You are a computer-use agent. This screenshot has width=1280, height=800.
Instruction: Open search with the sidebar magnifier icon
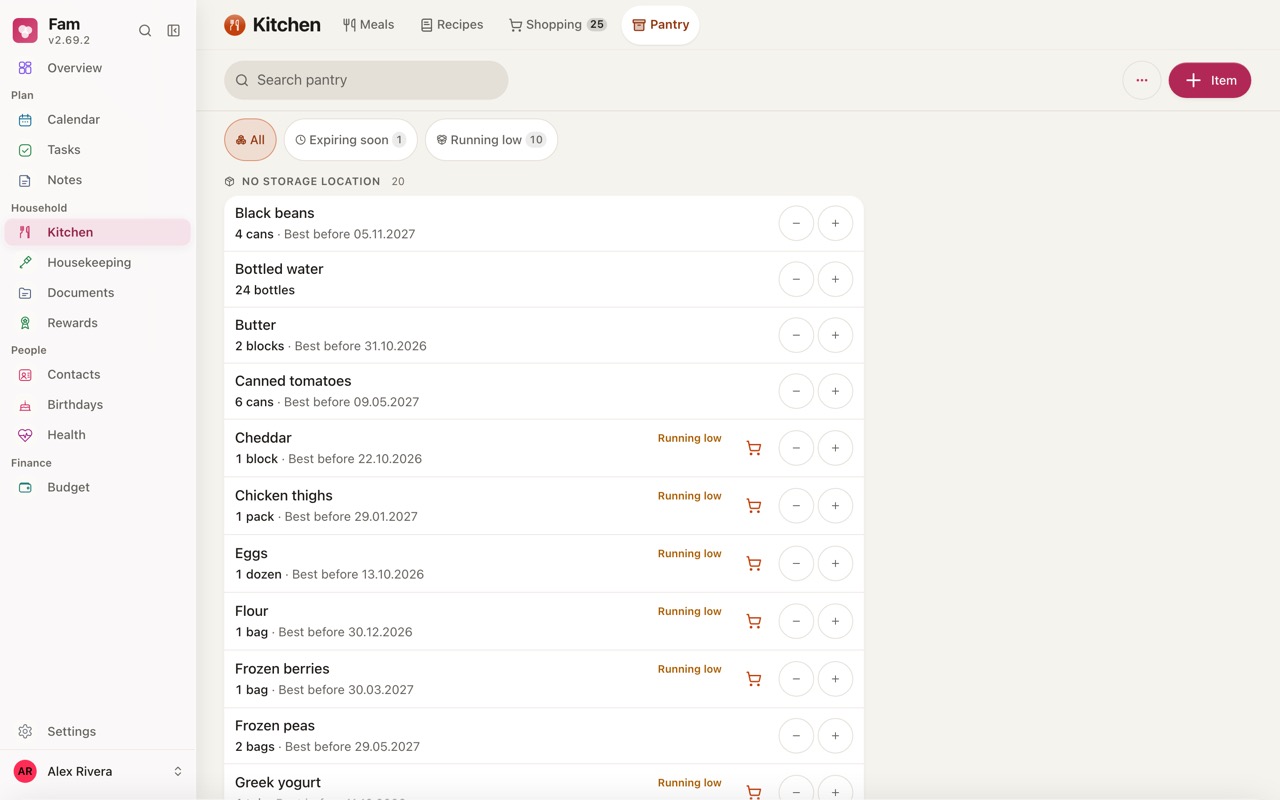pyautogui.click(x=145, y=31)
